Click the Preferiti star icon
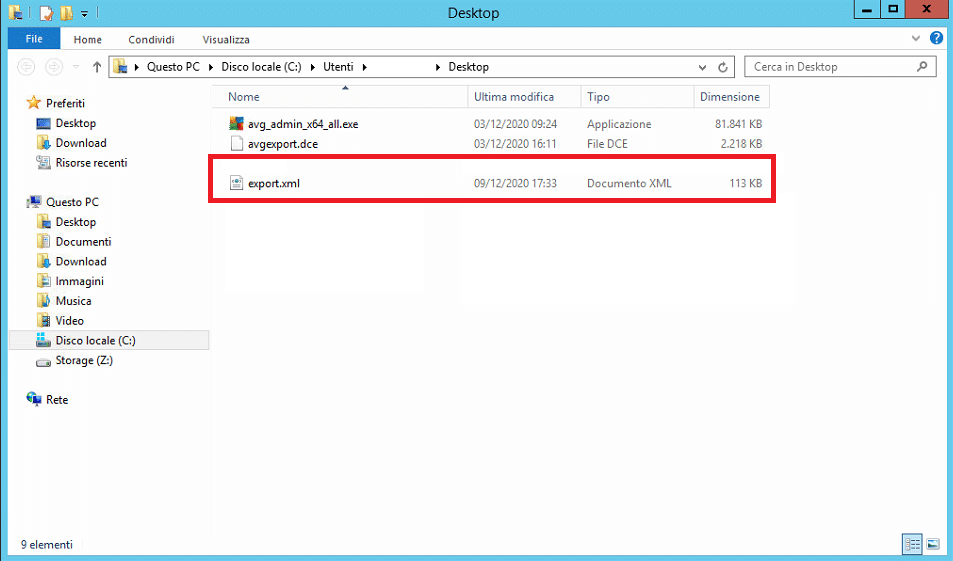The image size is (953, 561). 33,103
